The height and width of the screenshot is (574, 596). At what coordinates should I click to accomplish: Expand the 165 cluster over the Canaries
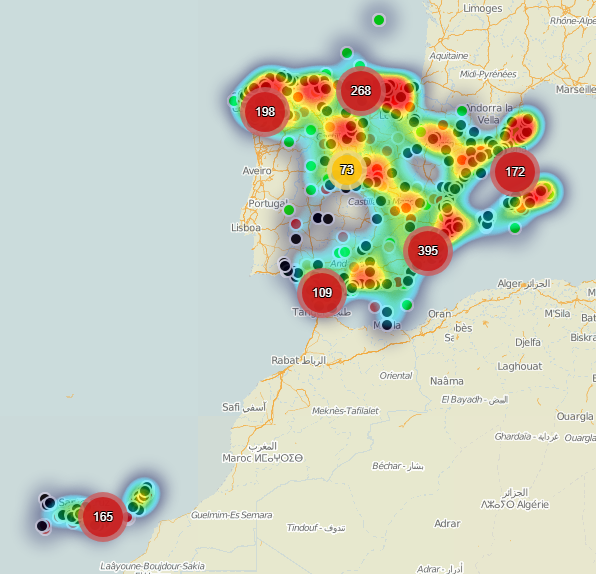click(x=103, y=517)
